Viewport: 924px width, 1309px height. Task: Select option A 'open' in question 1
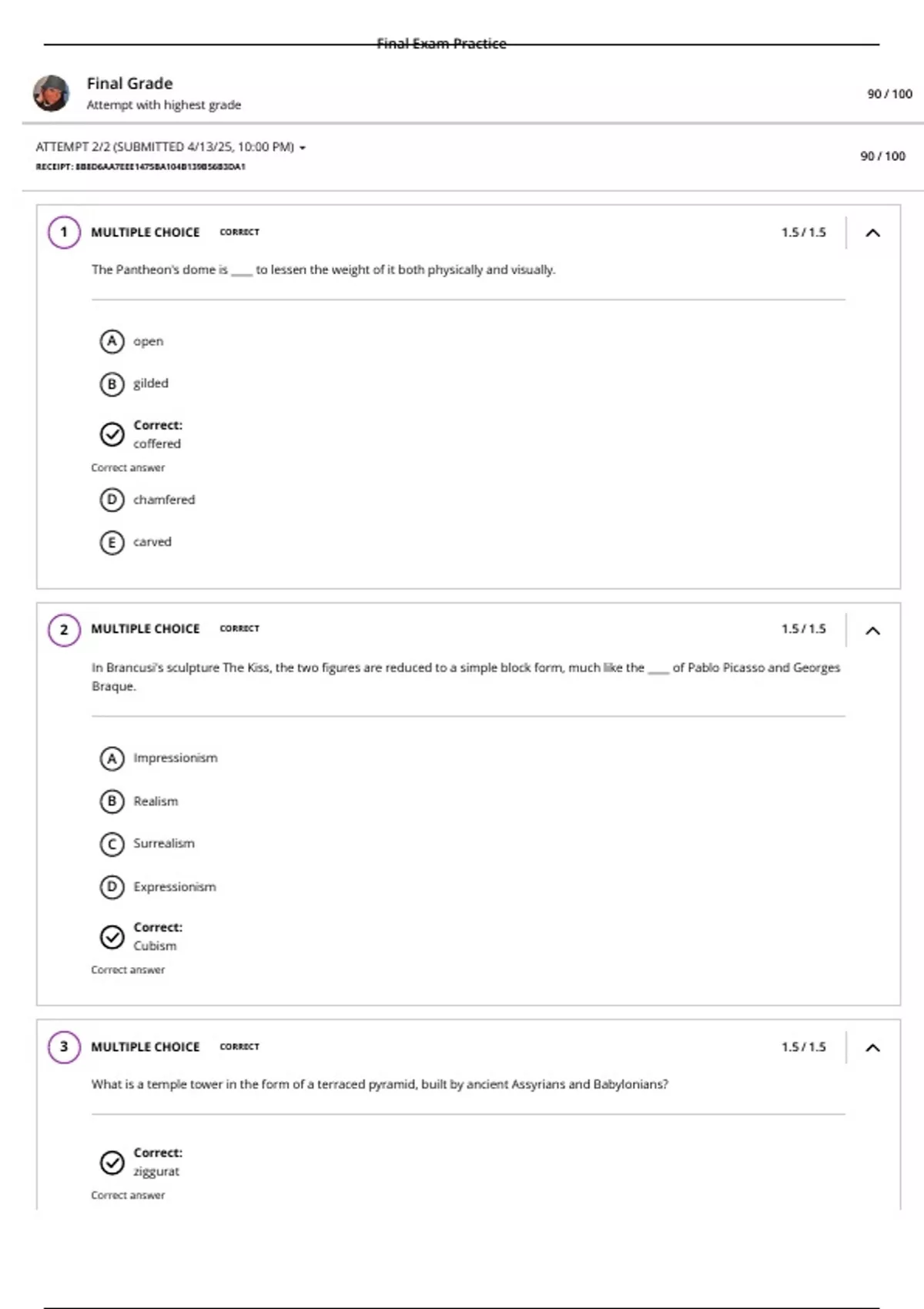point(112,341)
